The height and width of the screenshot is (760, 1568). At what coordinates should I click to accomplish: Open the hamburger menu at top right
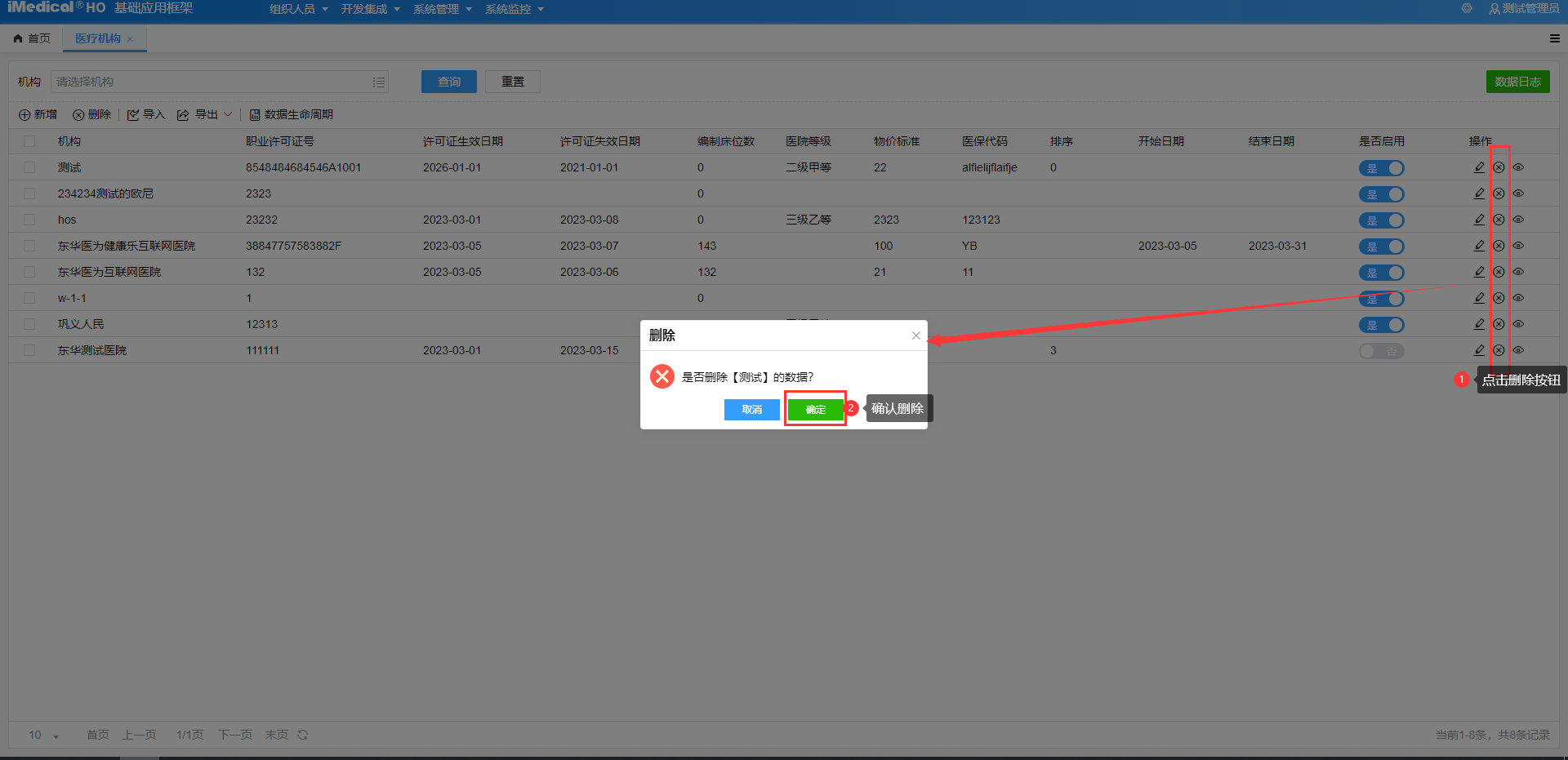[x=1554, y=38]
